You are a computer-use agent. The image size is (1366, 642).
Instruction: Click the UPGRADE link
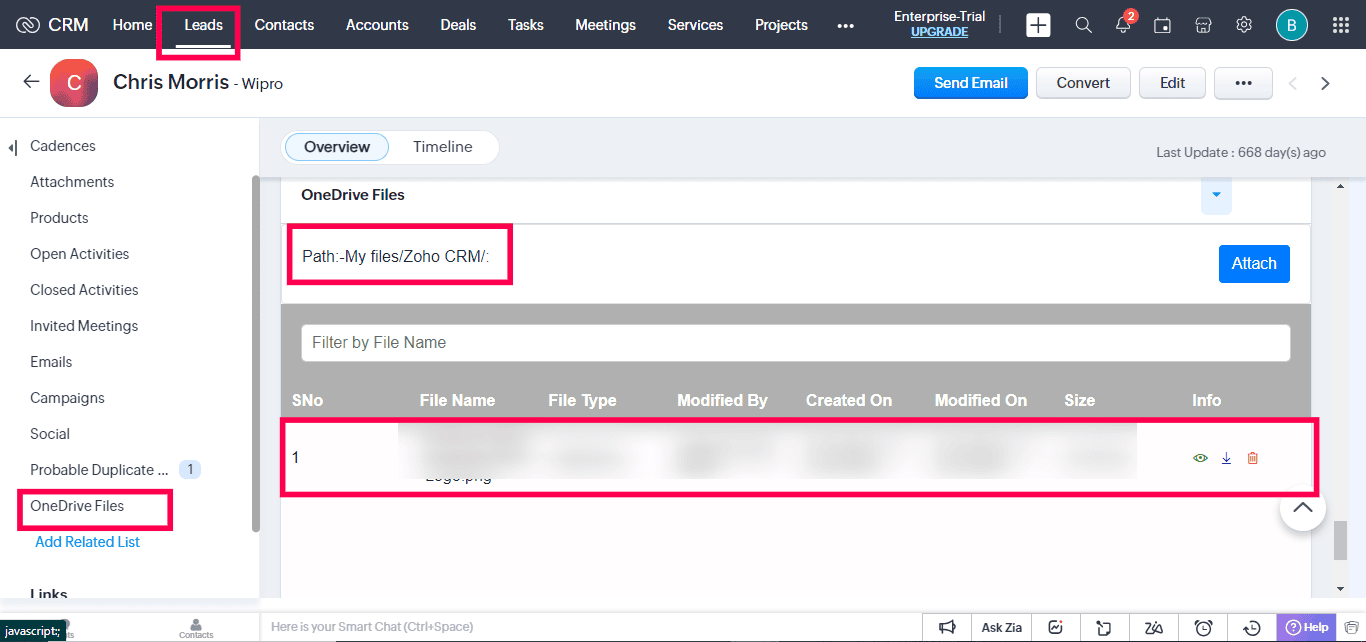[939, 32]
